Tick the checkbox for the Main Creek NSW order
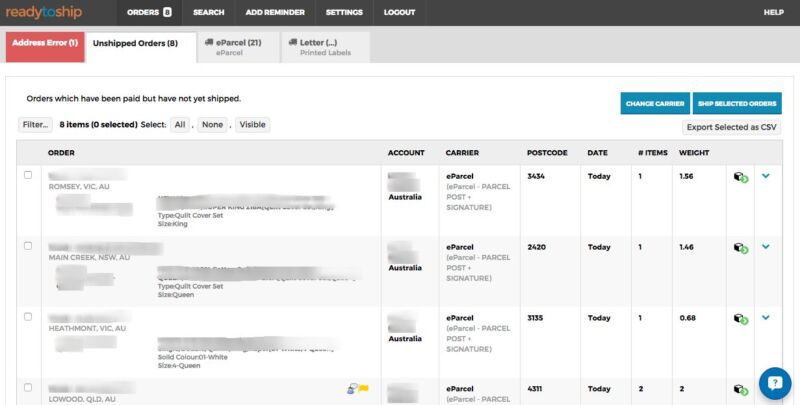800x405 pixels. pyautogui.click(x=28, y=246)
